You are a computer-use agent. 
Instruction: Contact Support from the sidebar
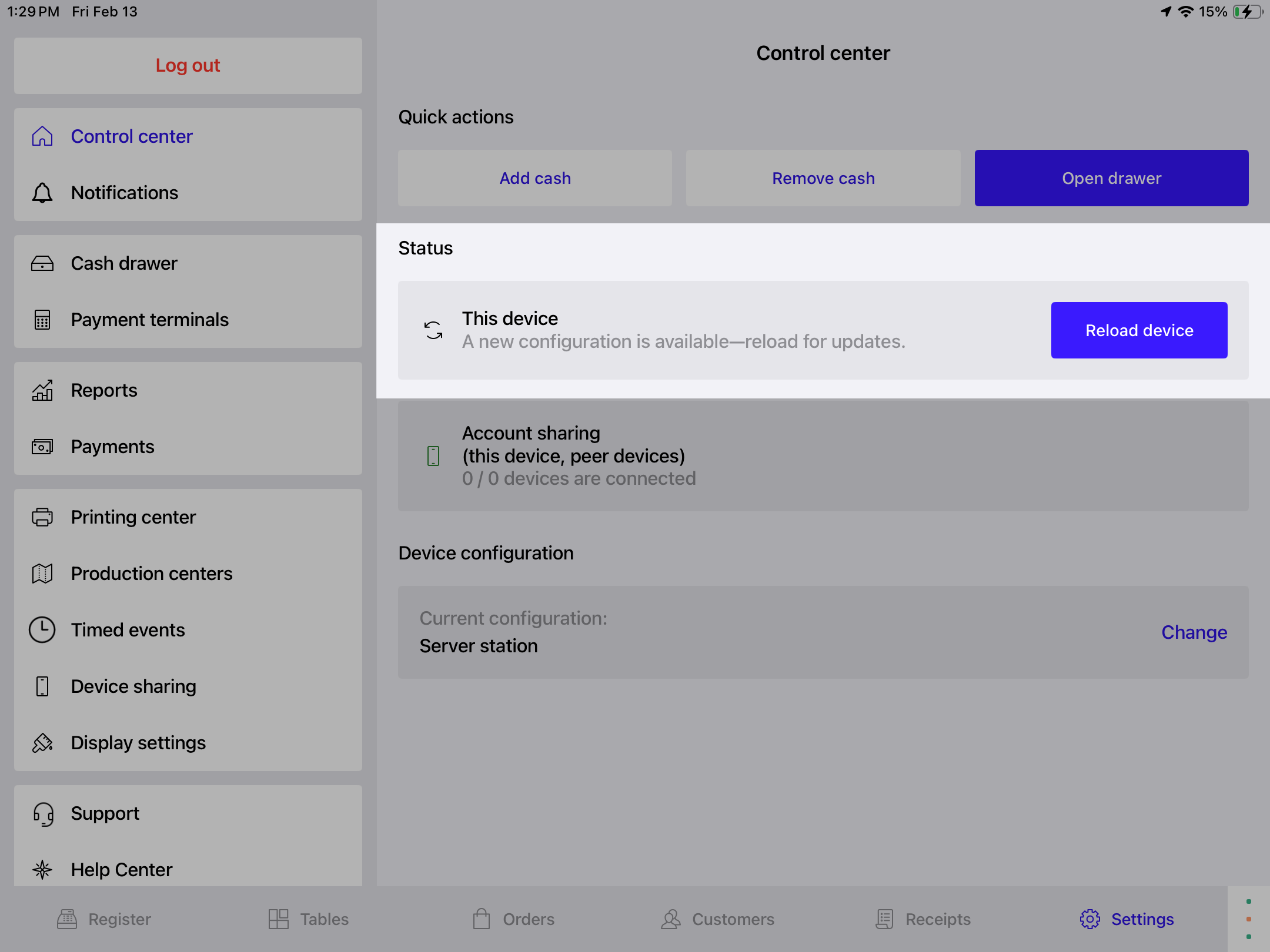click(x=105, y=813)
